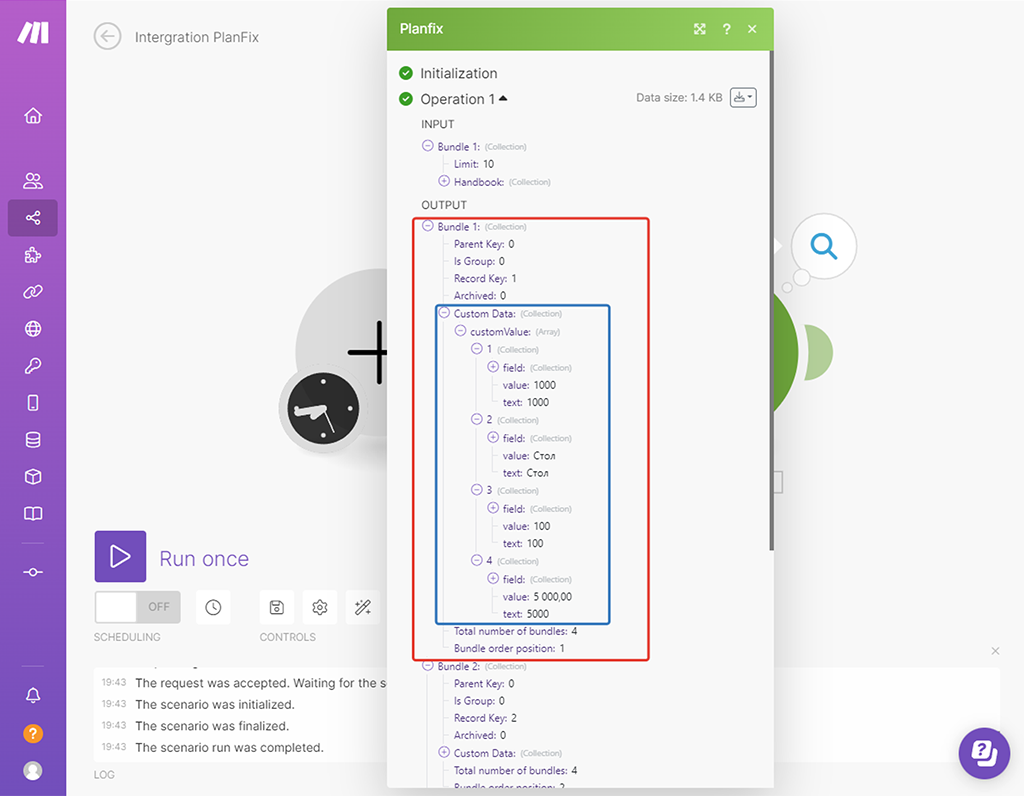
Task: Open scenario settings gear icon
Action: (x=319, y=607)
